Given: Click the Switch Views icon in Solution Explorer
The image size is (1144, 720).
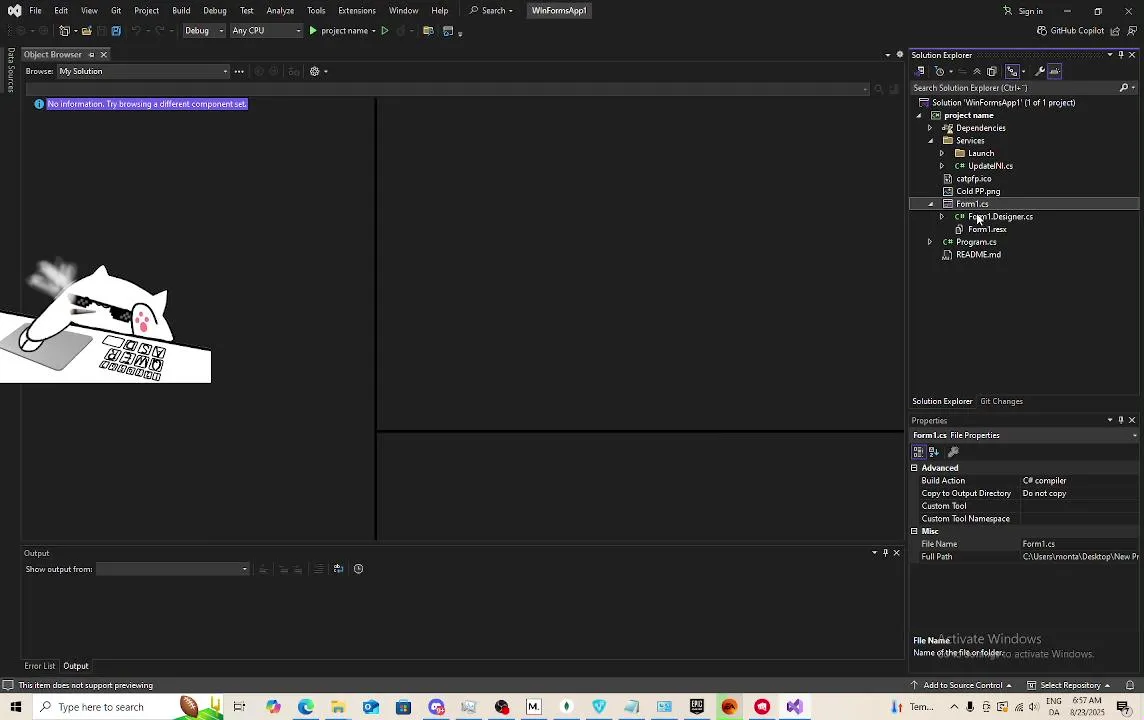Looking at the screenshot, I should pyautogui.click(x=920, y=71).
